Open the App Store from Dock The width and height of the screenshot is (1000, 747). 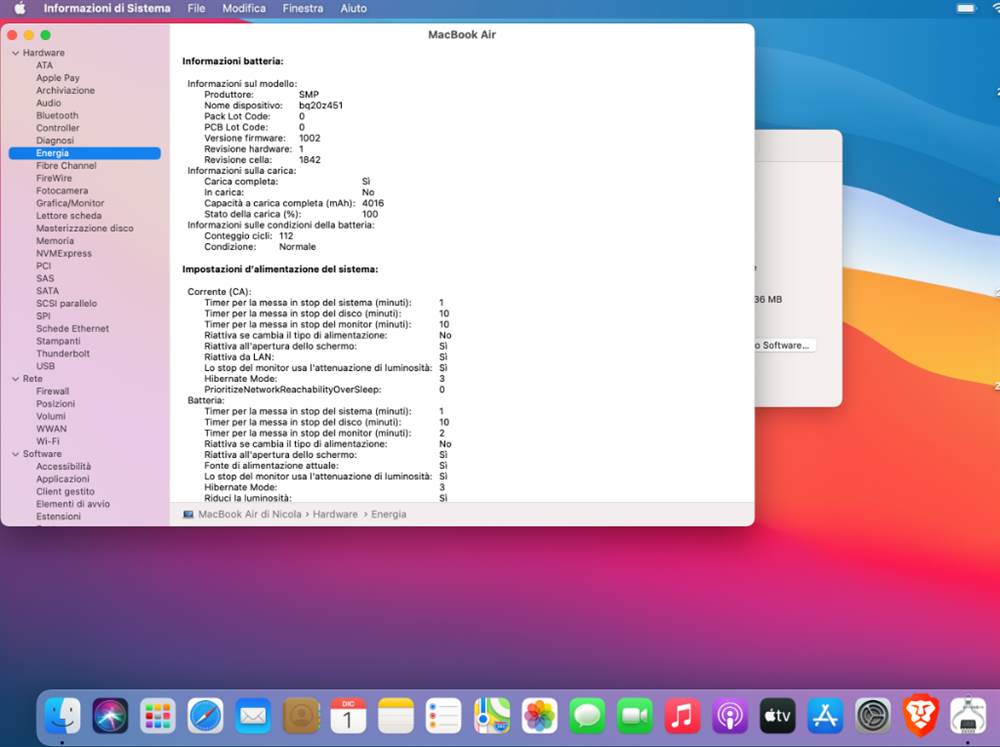click(825, 715)
